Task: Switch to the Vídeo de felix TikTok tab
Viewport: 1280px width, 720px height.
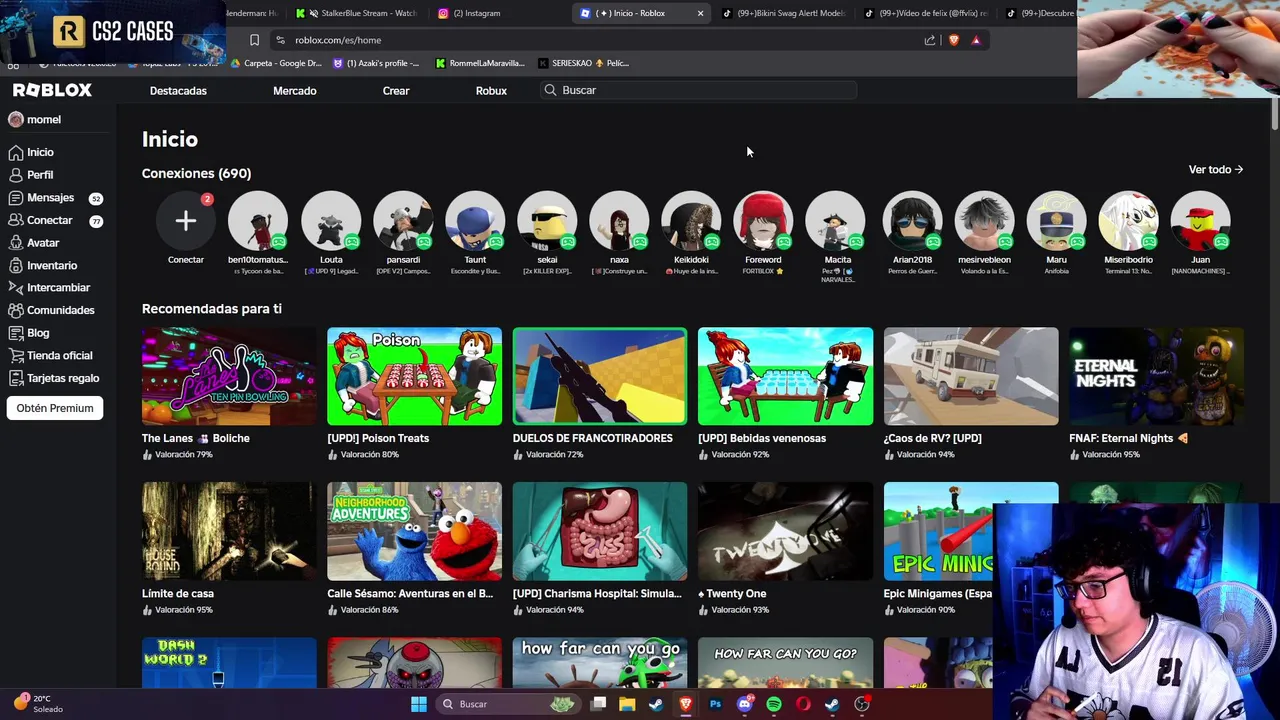Action: point(927,13)
